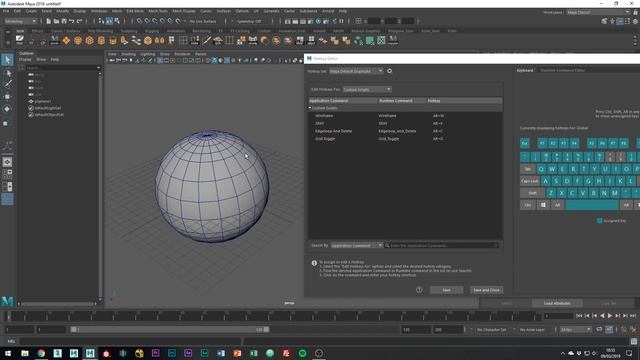Select the arrow Select tool in toolbox

[7, 60]
